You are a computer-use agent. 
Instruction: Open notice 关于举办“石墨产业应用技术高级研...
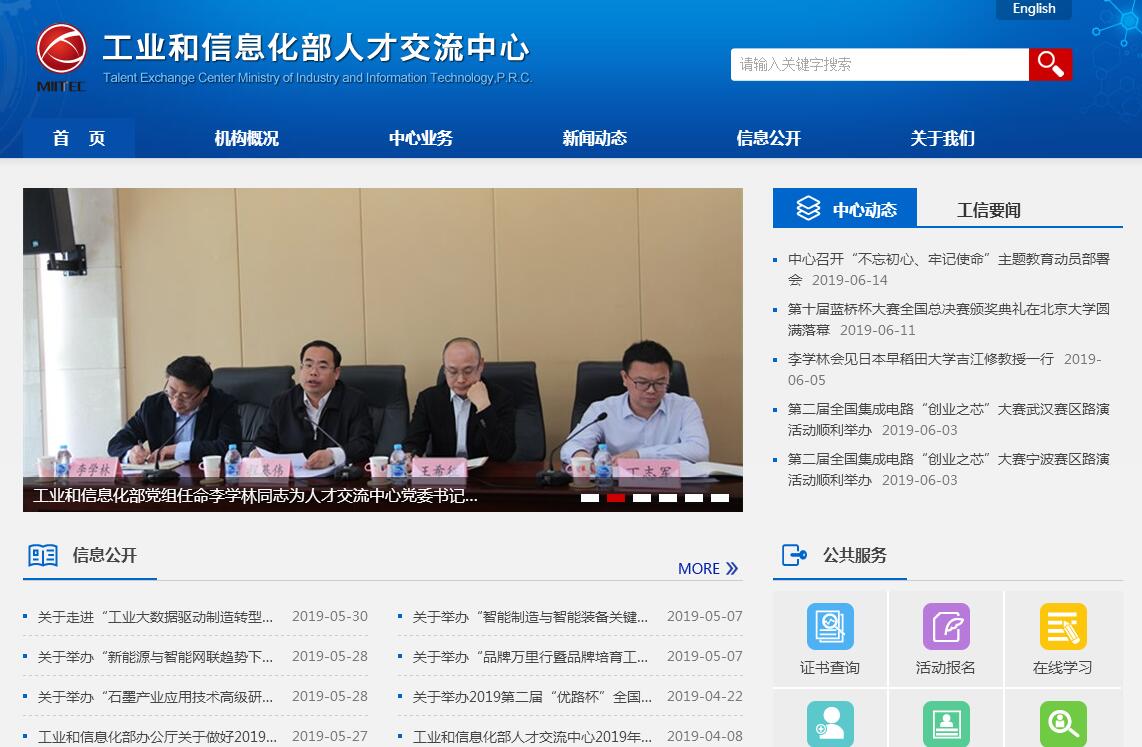(x=155, y=697)
